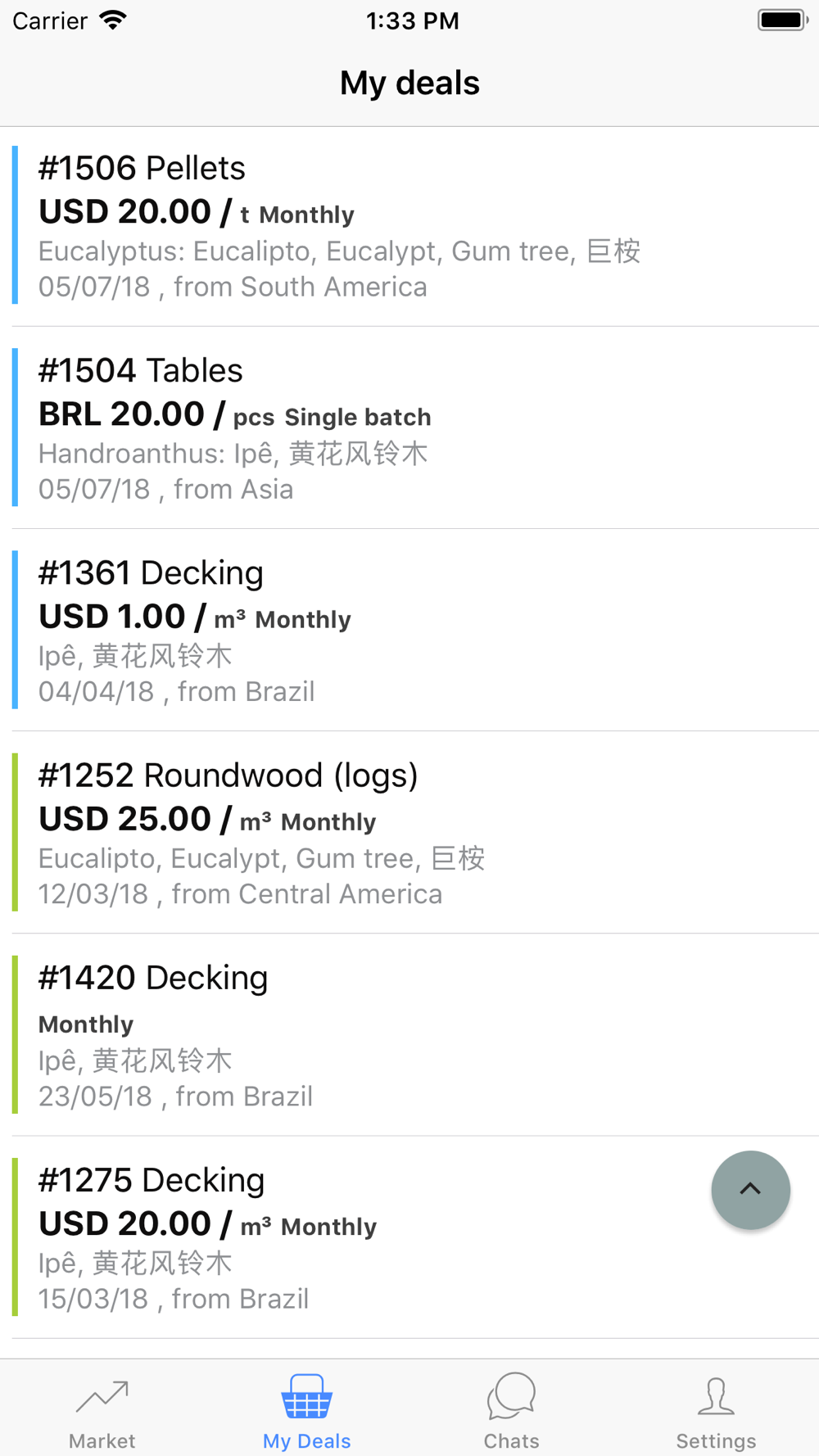Select the #1361 Decking deal
This screenshot has height=1456, width=819.
[151, 573]
